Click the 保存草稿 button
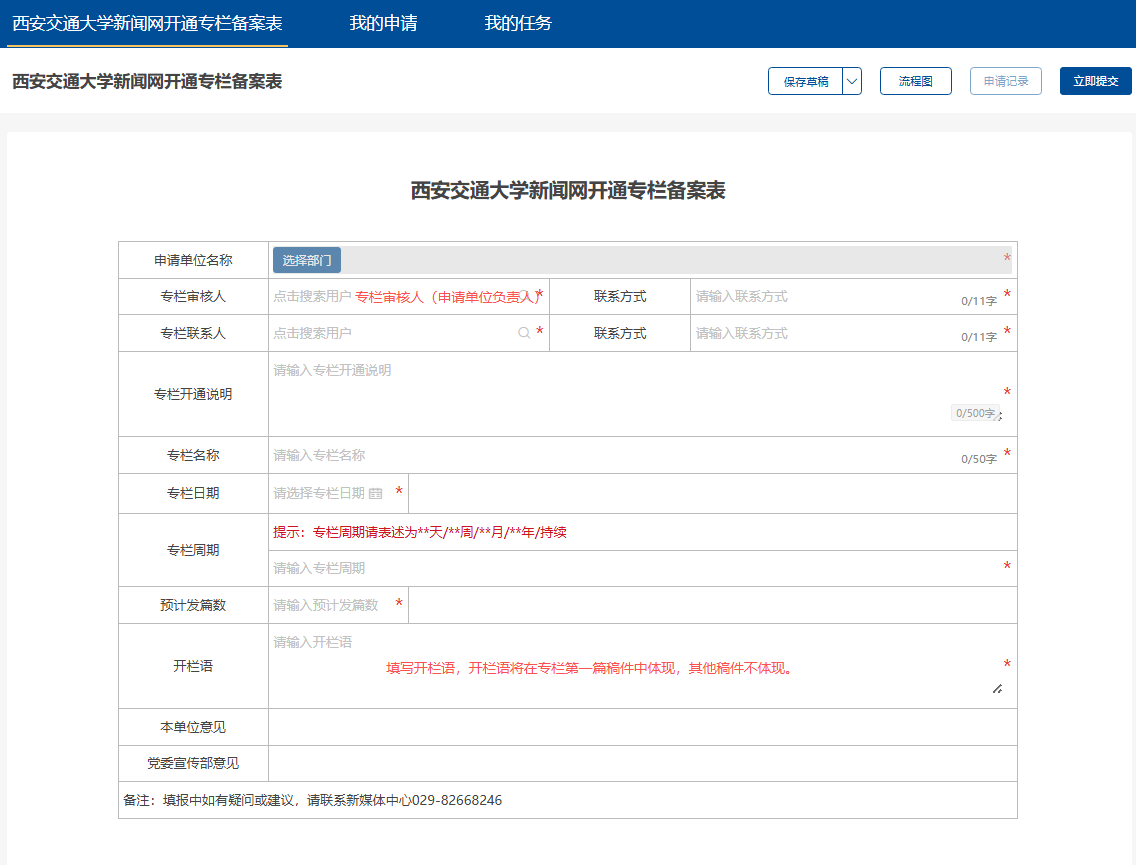Screen dimensions: 1136x865 pos(806,82)
